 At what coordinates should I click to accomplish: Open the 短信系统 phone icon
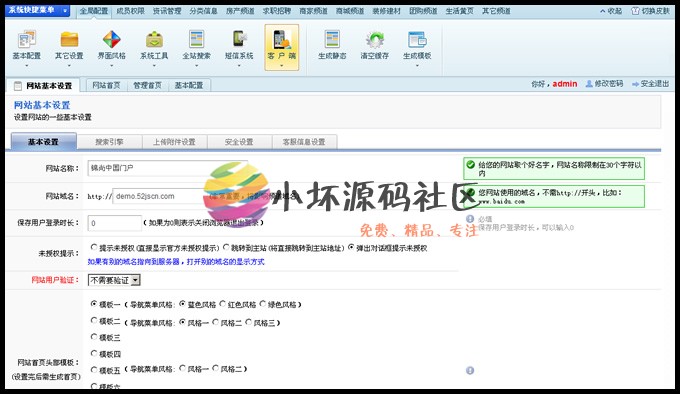[x=239, y=39]
